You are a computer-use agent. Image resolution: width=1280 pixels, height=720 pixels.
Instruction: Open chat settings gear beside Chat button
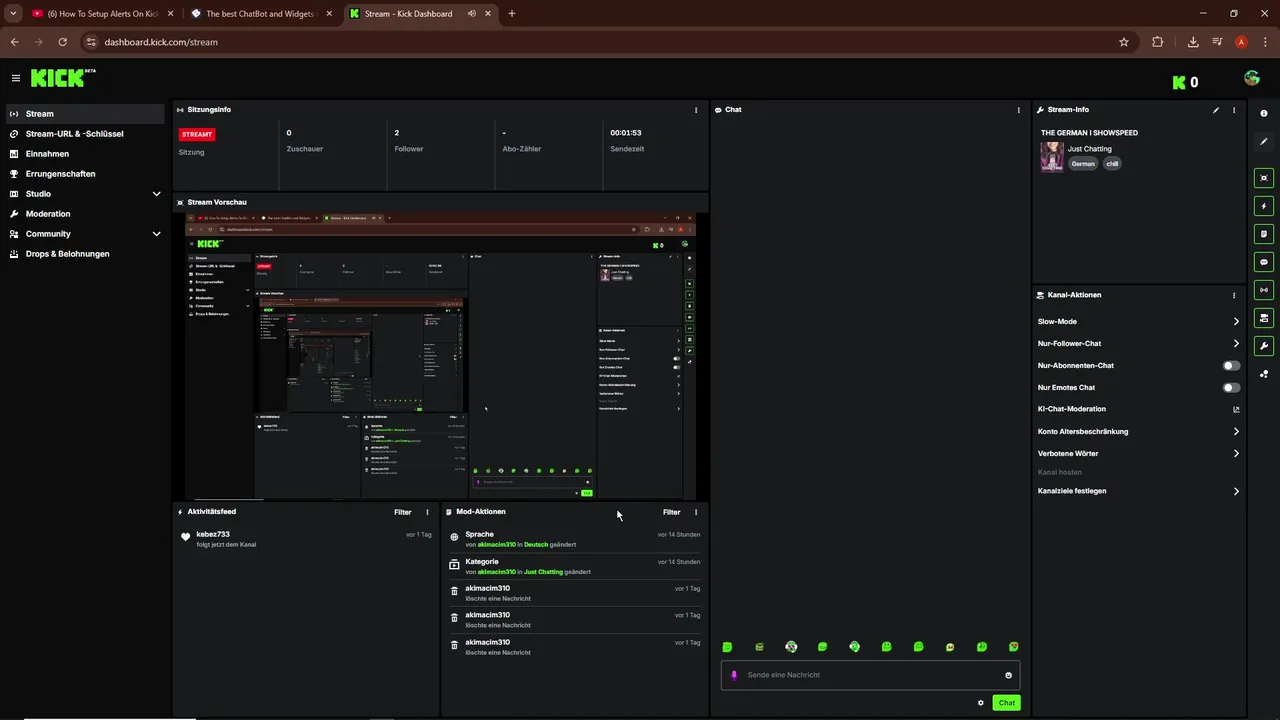[x=981, y=703]
